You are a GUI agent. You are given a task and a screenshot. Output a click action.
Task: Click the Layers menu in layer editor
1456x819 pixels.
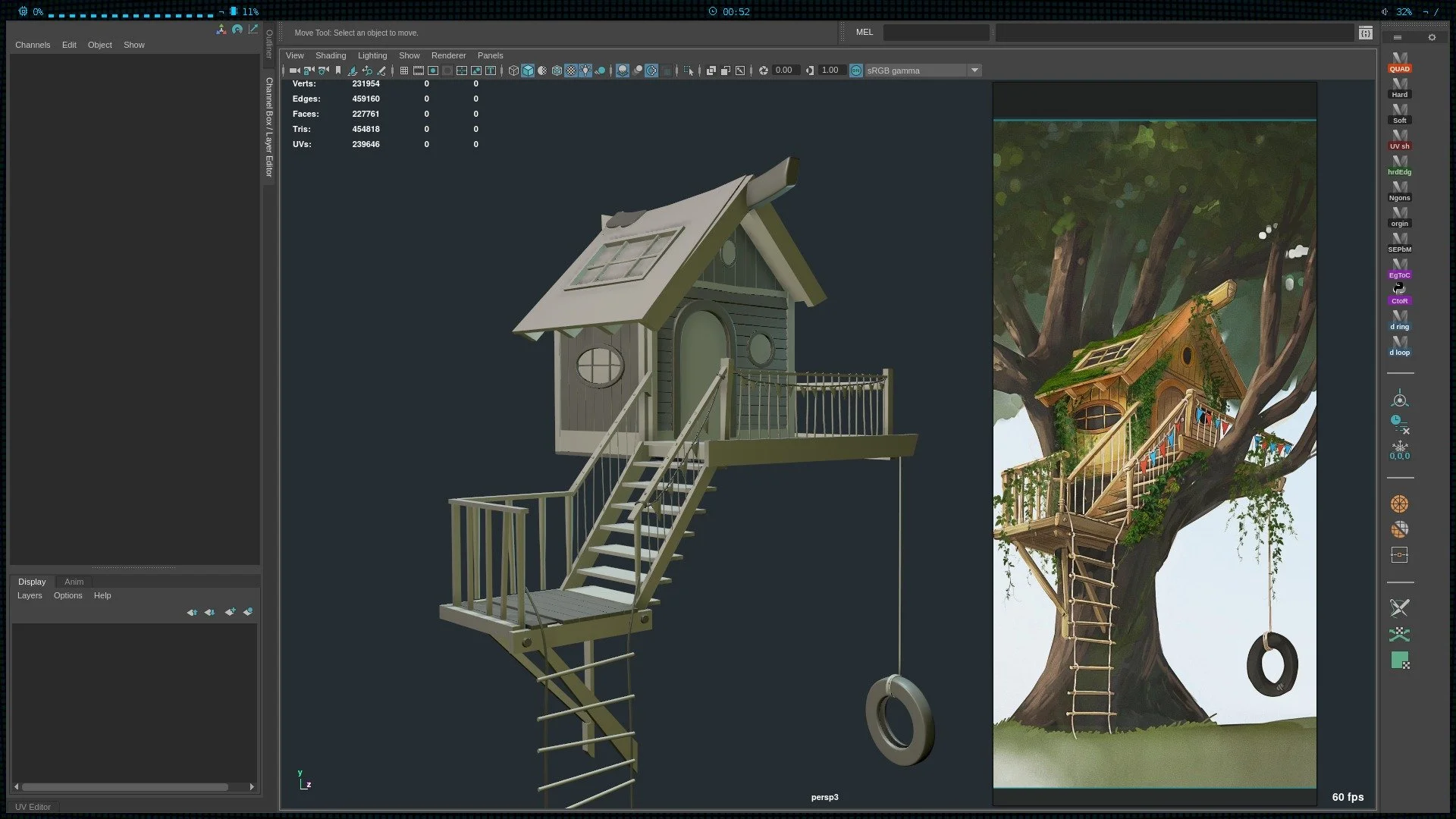[x=30, y=595]
